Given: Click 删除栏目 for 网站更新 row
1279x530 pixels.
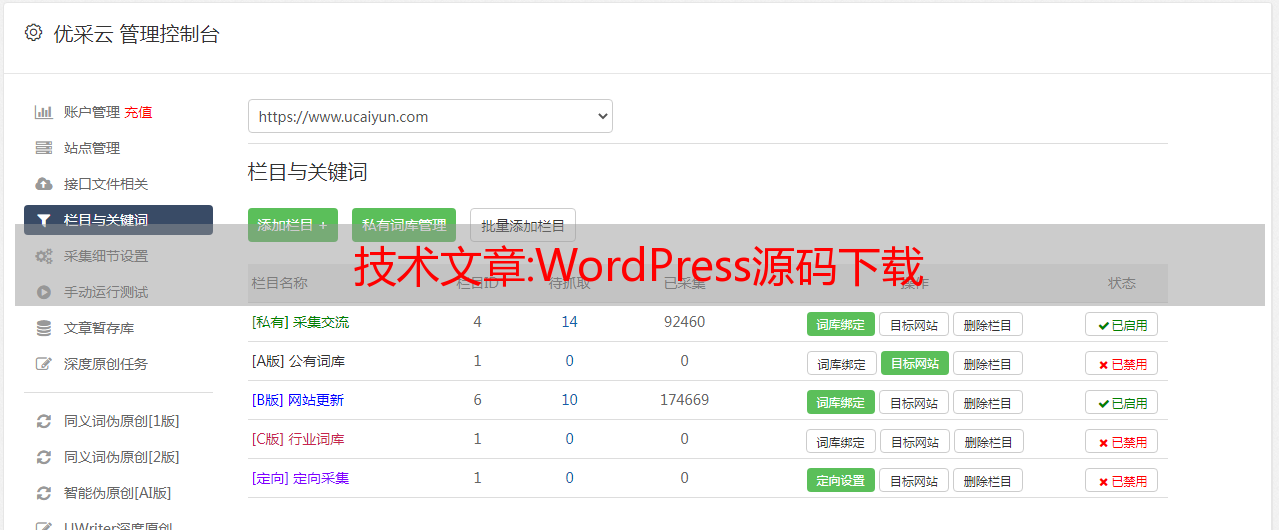Looking at the screenshot, I should pos(988,402).
